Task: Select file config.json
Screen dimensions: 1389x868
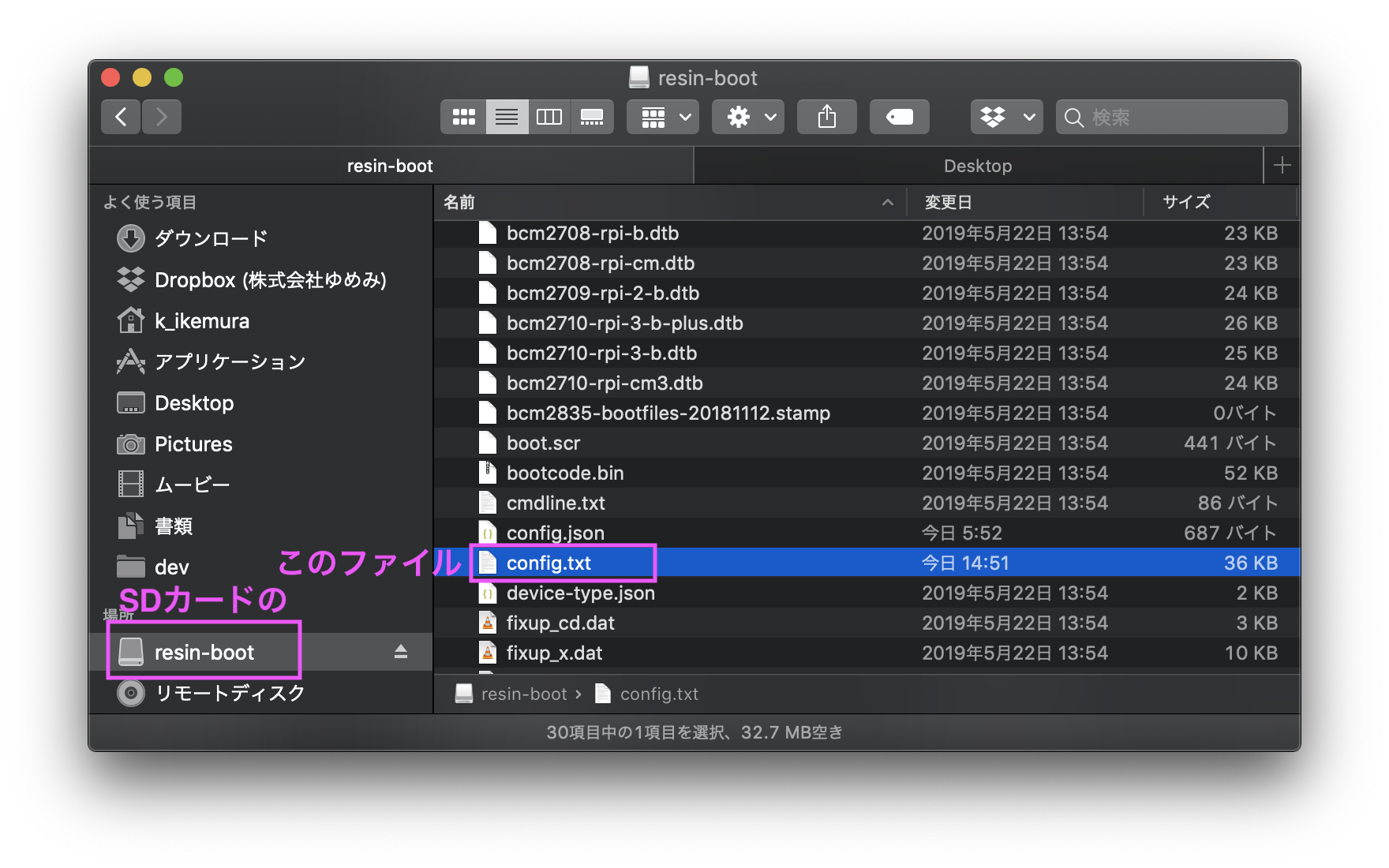Action: pyautogui.click(x=867, y=533)
